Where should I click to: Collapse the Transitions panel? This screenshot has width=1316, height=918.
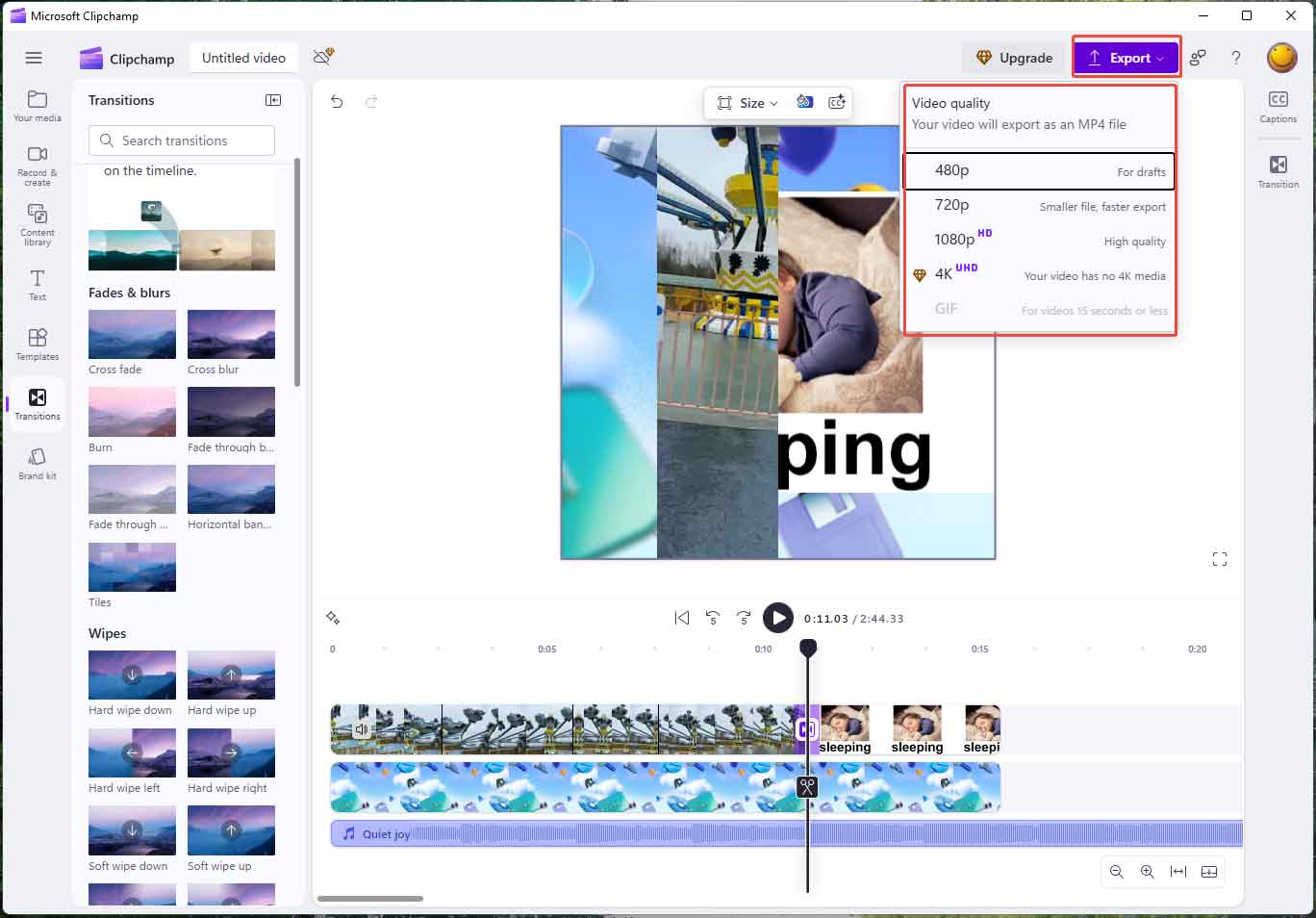click(x=273, y=99)
